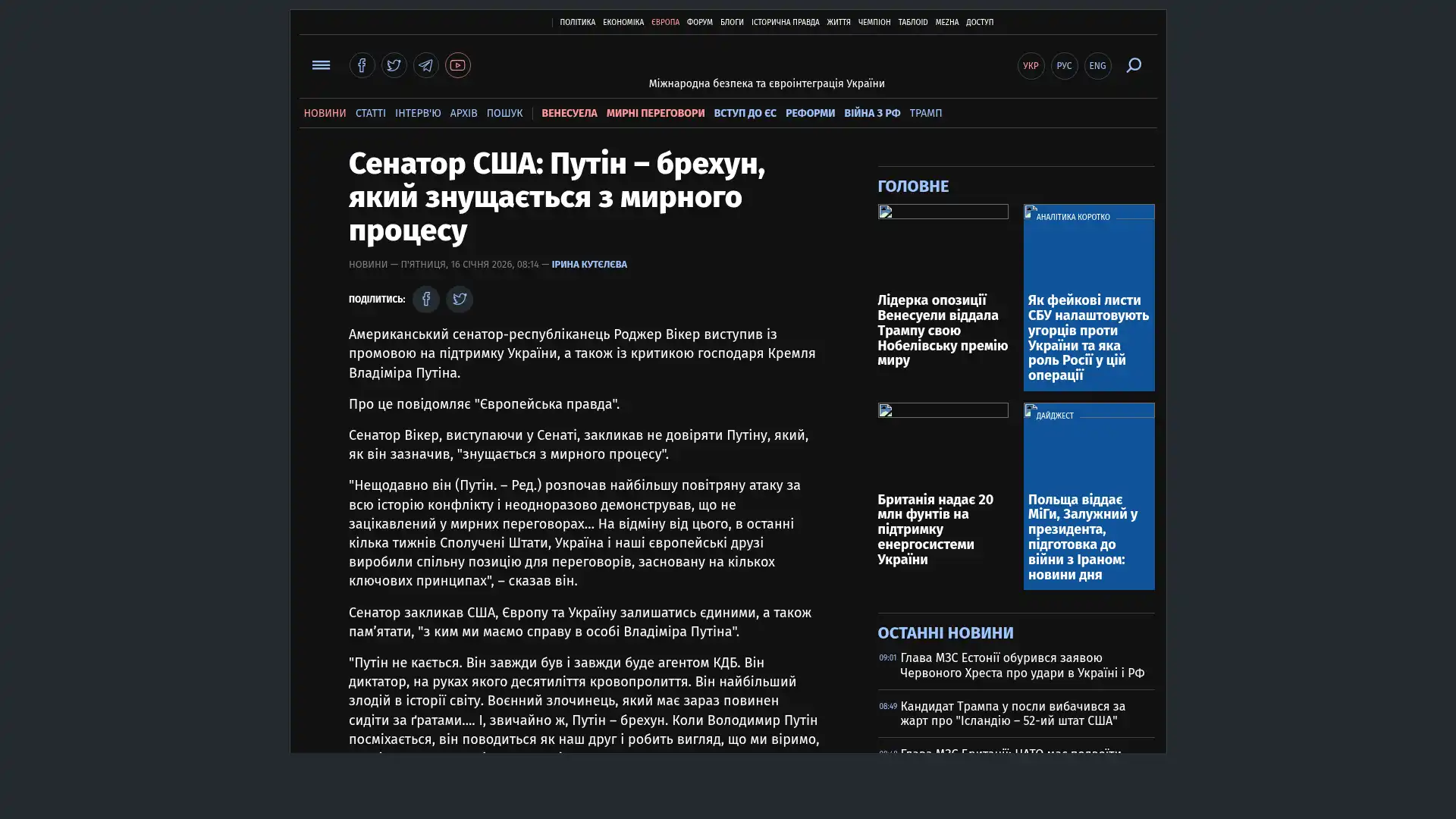Open 09:01 news about Estonian foreign minister
The width and height of the screenshot is (1456, 819).
pyautogui.click(x=1021, y=665)
